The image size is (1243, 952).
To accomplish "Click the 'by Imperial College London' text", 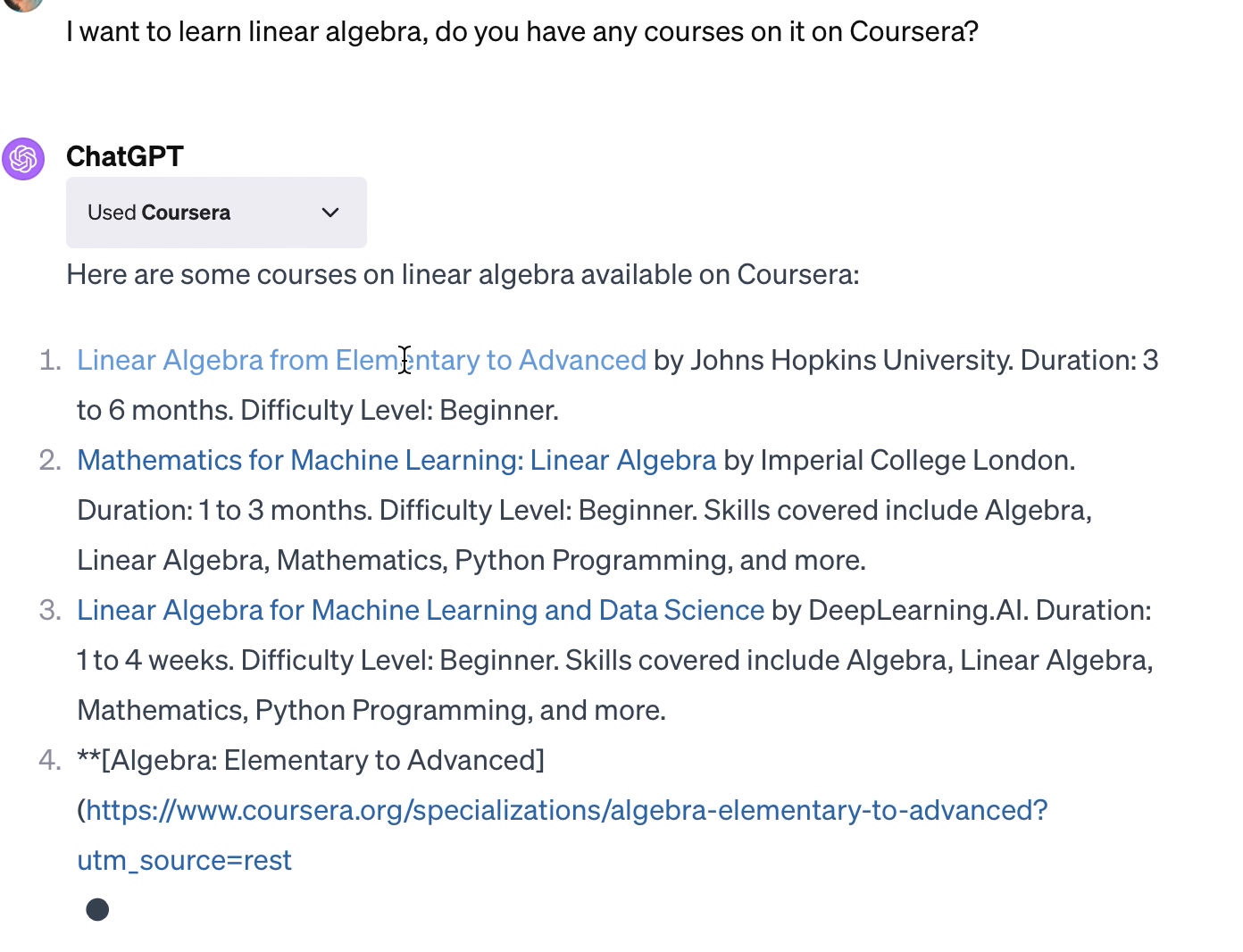I will click(899, 460).
